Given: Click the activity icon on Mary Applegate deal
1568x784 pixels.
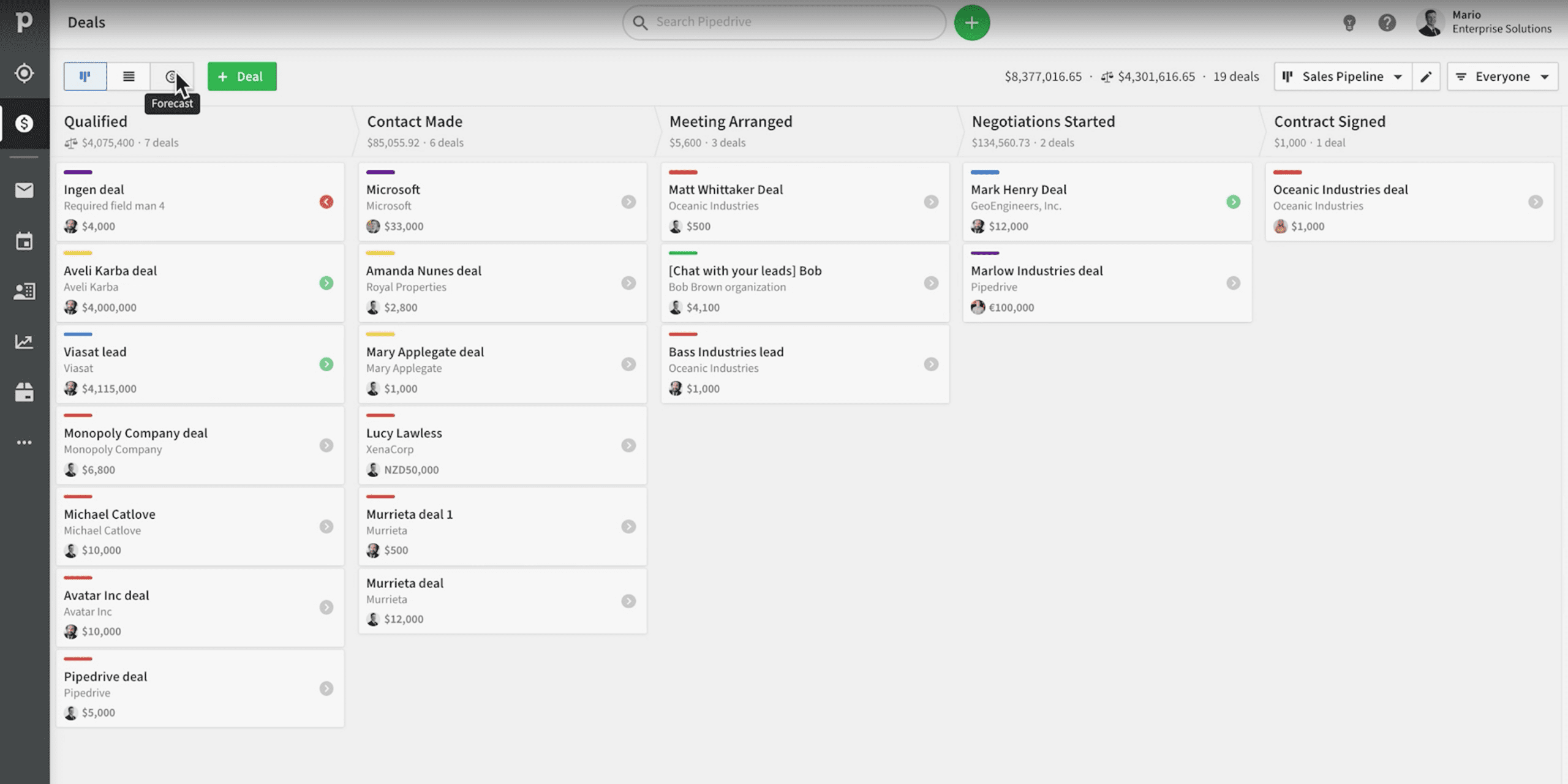Looking at the screenshot, I should (x=628, y=364).
